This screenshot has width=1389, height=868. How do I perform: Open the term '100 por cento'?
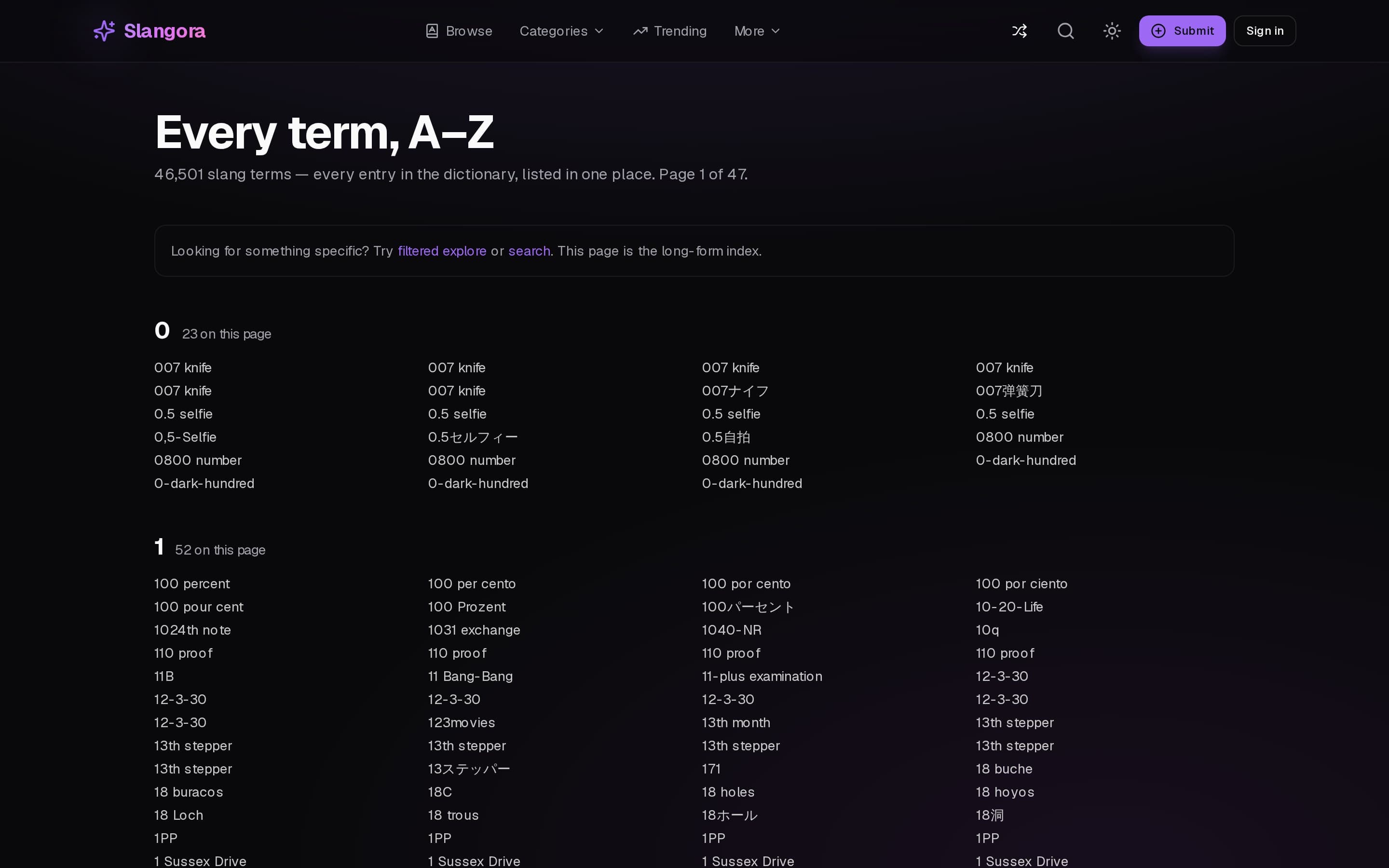(x=746, y=584)
